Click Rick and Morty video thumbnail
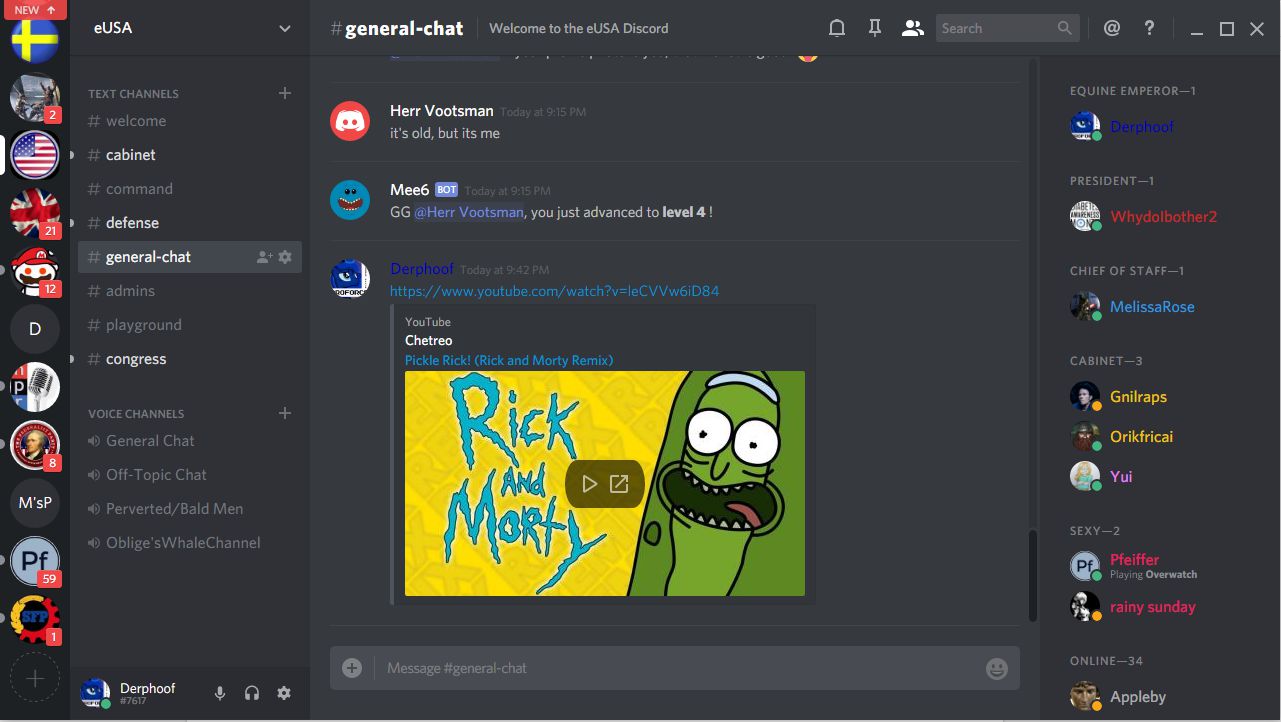Viewport: 1281px width, 722px height. point(605,484)
